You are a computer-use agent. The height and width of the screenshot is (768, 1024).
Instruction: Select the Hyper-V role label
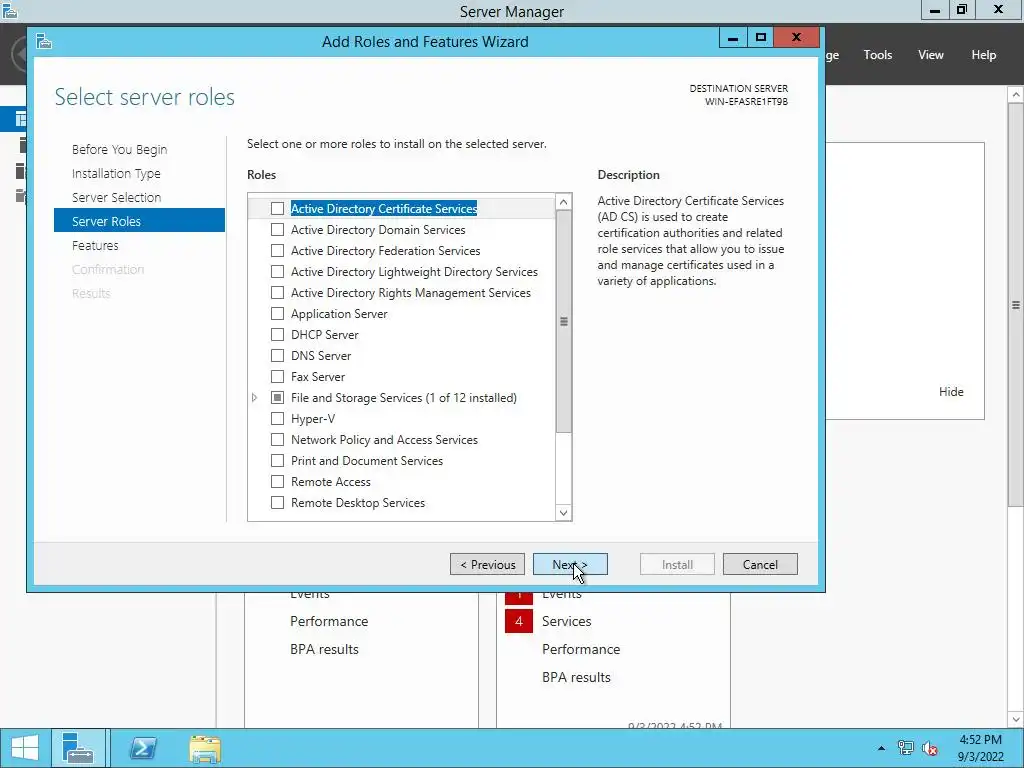(x=313, y=419)
